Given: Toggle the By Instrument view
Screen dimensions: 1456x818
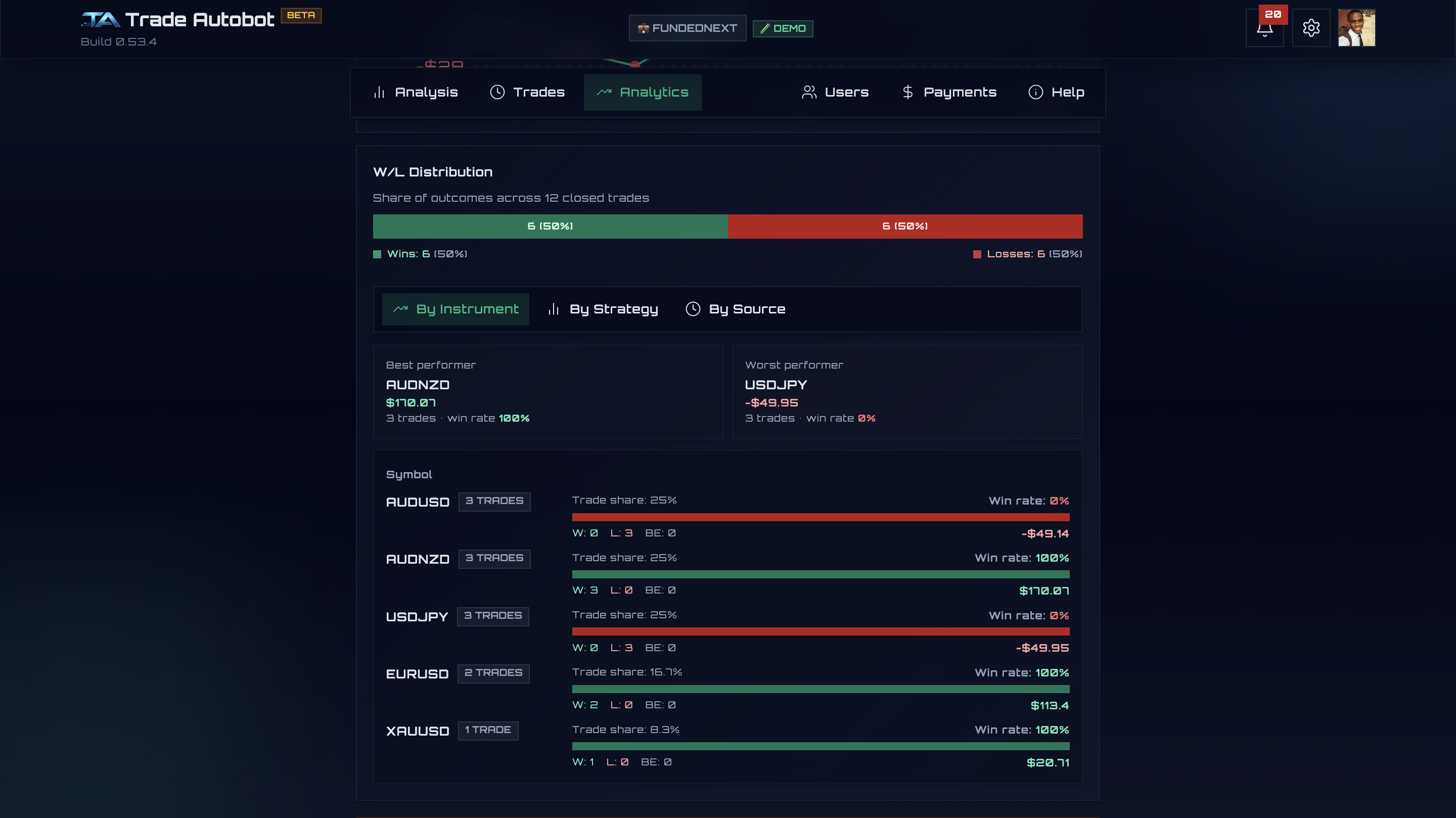Looking at the screenshot, I should [456, 309].
